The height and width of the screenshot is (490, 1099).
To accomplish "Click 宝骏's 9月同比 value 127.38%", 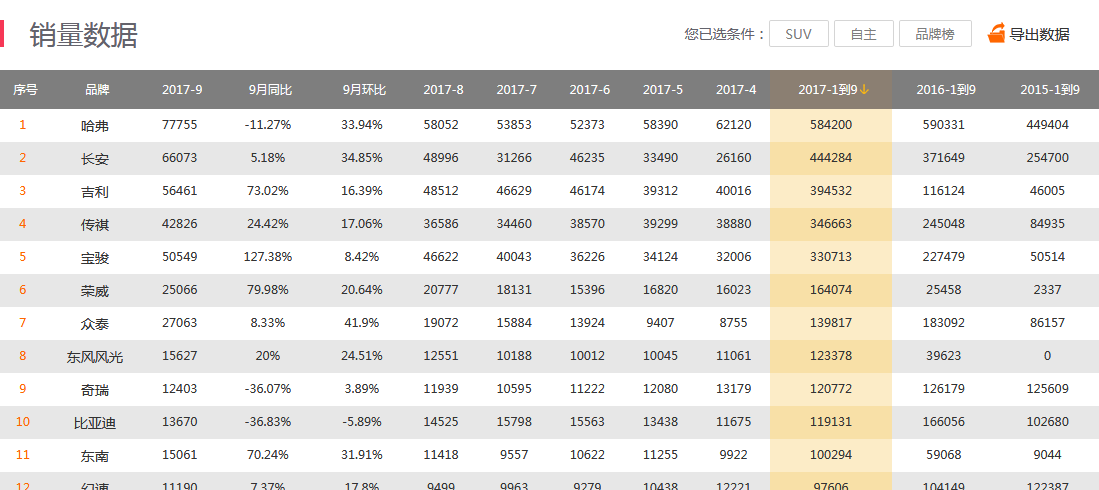I will coord(268,257).
